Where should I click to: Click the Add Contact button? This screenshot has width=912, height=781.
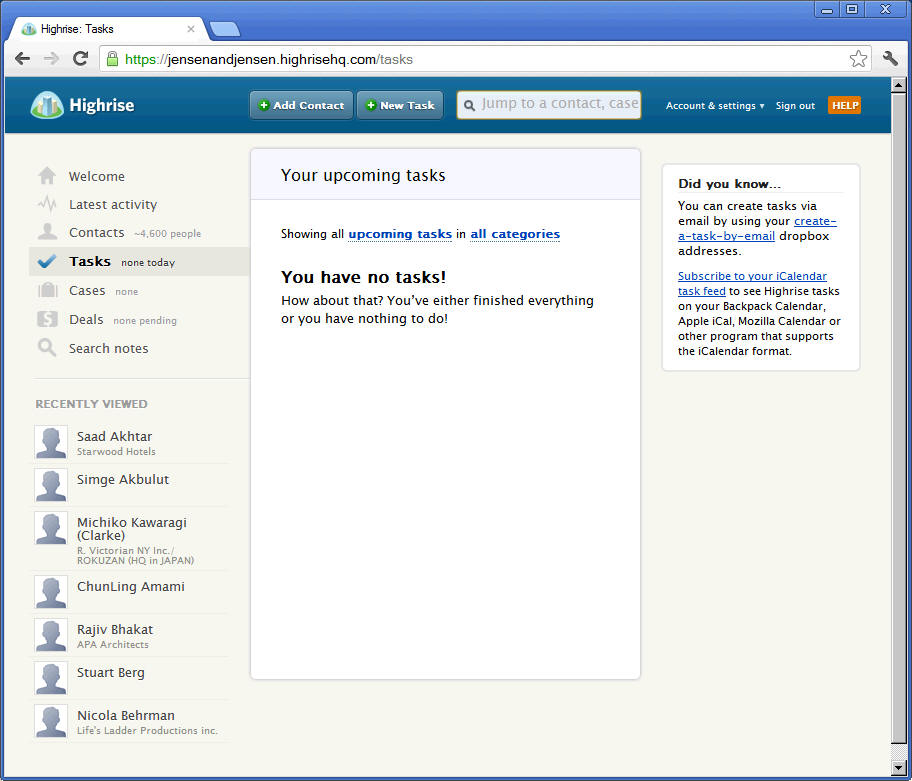tap(301, 105)
